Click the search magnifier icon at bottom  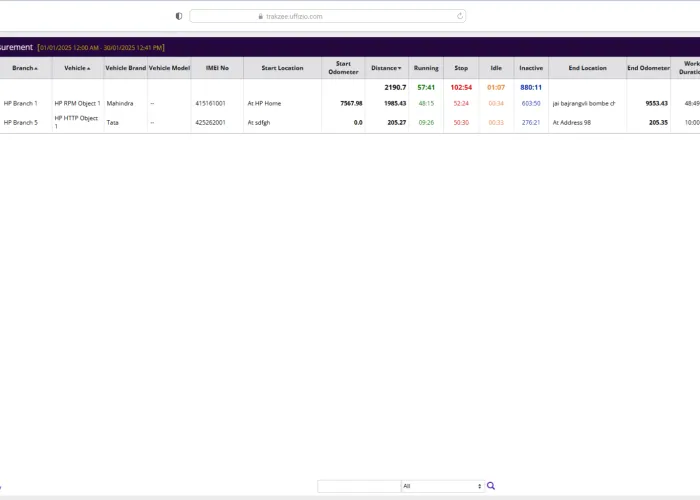pos(491,486)
